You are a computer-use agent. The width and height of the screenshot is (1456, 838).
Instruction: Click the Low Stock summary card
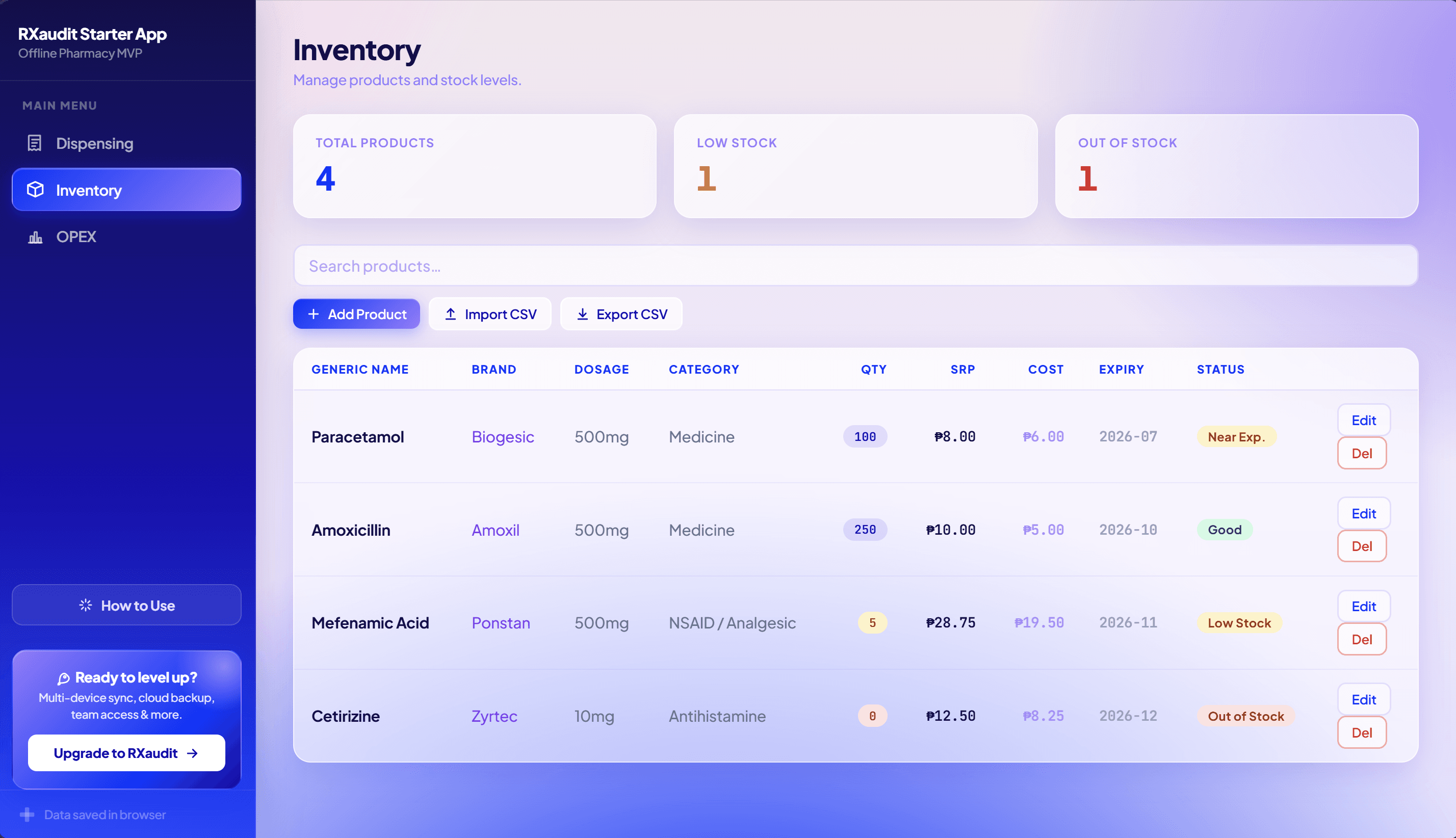pyautogui.click(x=856, y=166)
